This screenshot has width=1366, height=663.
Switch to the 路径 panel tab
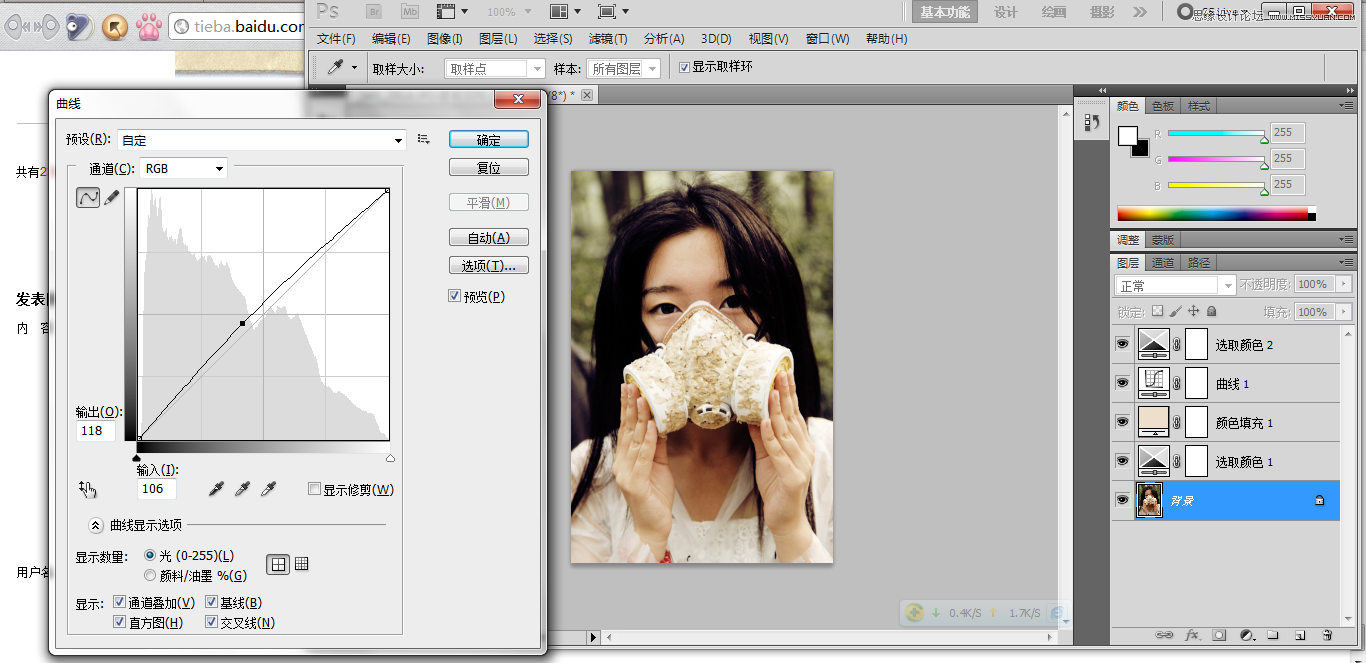click(x=1198, y=263)
